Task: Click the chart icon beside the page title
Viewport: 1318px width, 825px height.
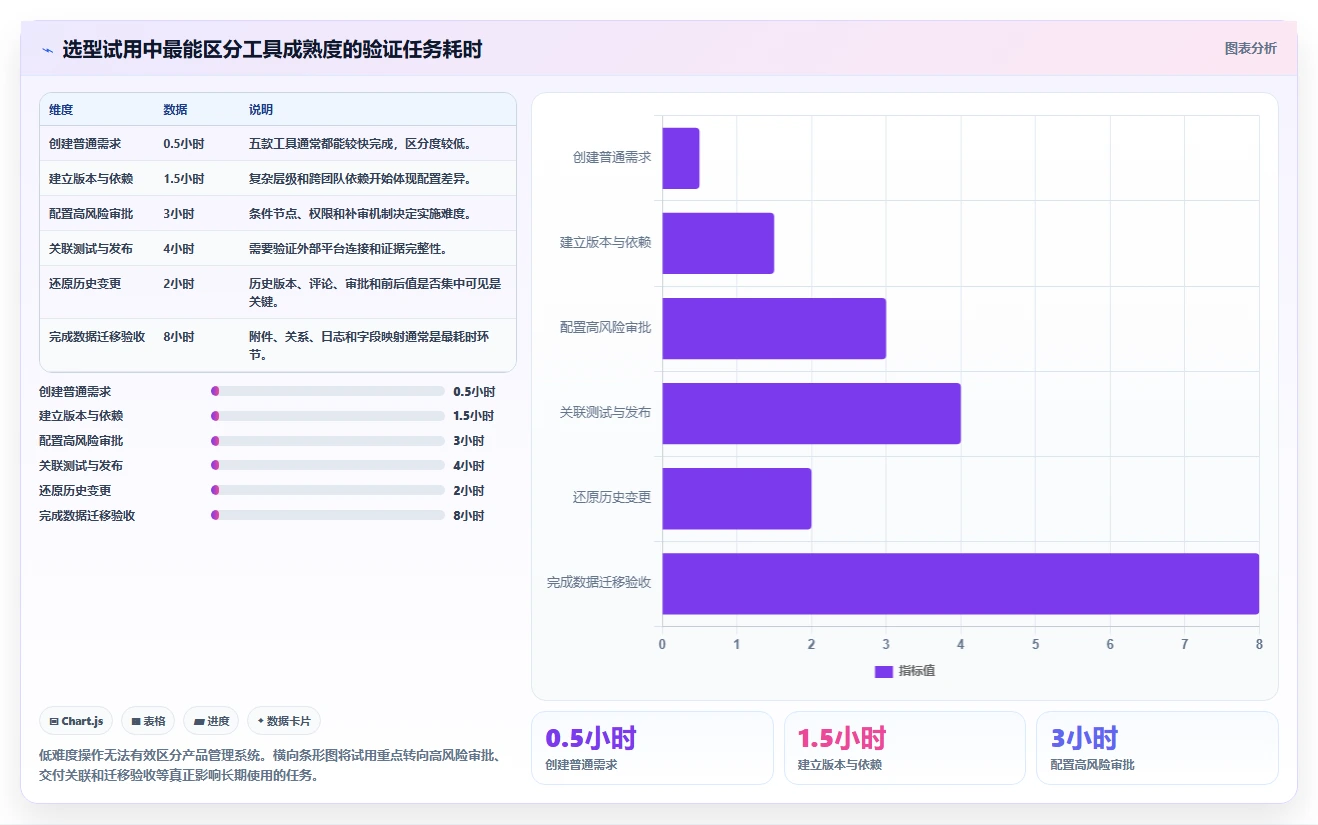Action: pos(47,50)
